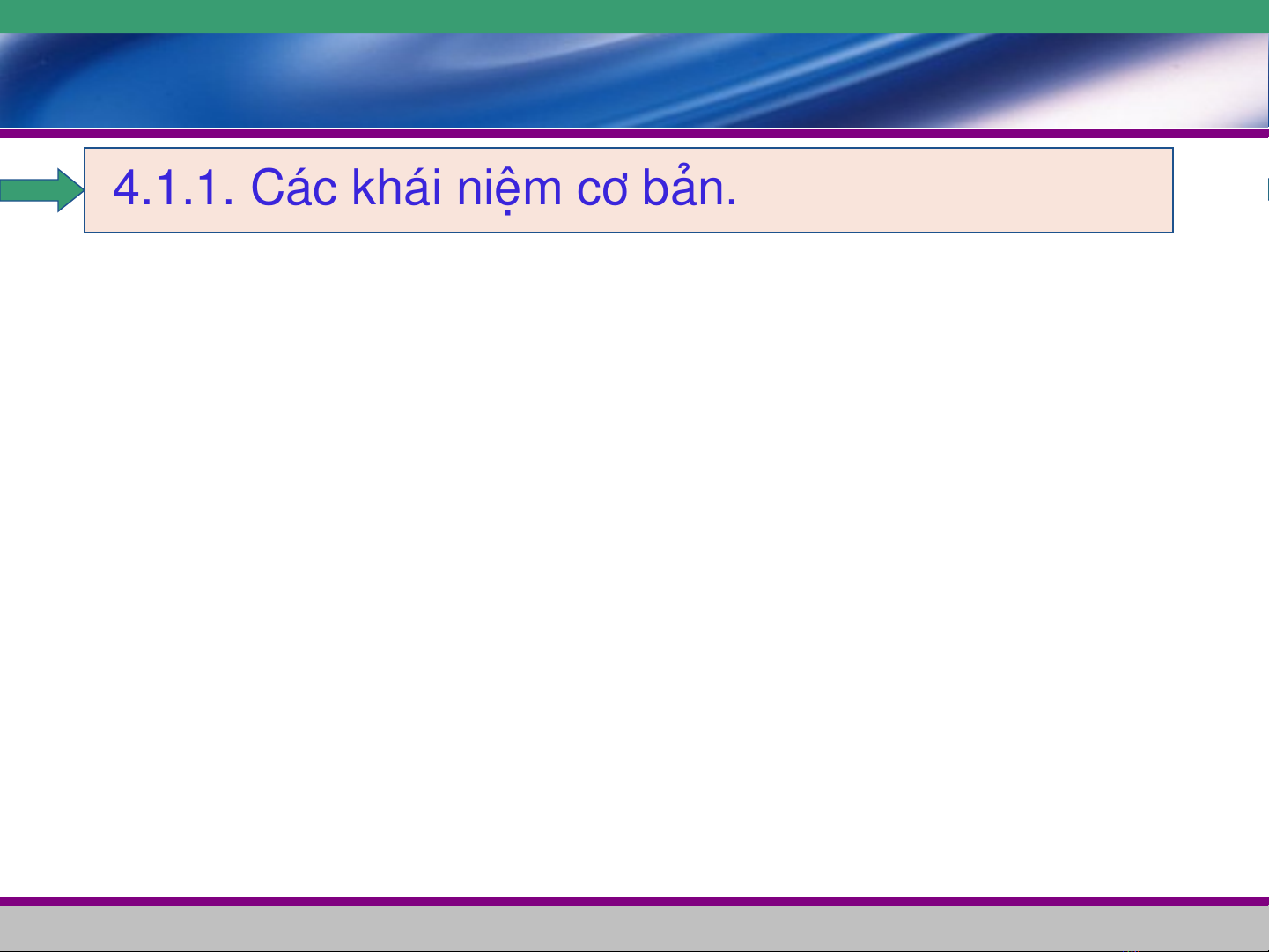
Task: Select the '4.1.1. Các khái niệm cơ bản.' title box
Action: tap(628, 190)
